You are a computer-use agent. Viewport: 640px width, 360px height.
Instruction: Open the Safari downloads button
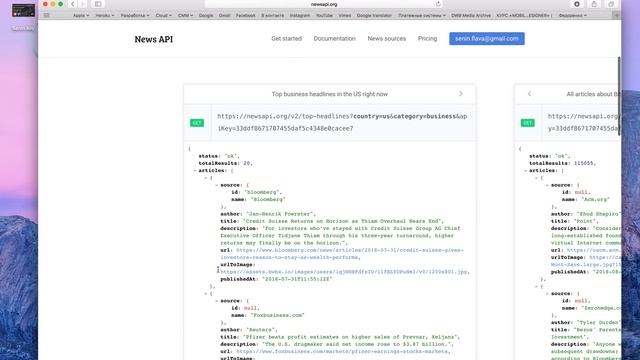(x=577, y=4)
